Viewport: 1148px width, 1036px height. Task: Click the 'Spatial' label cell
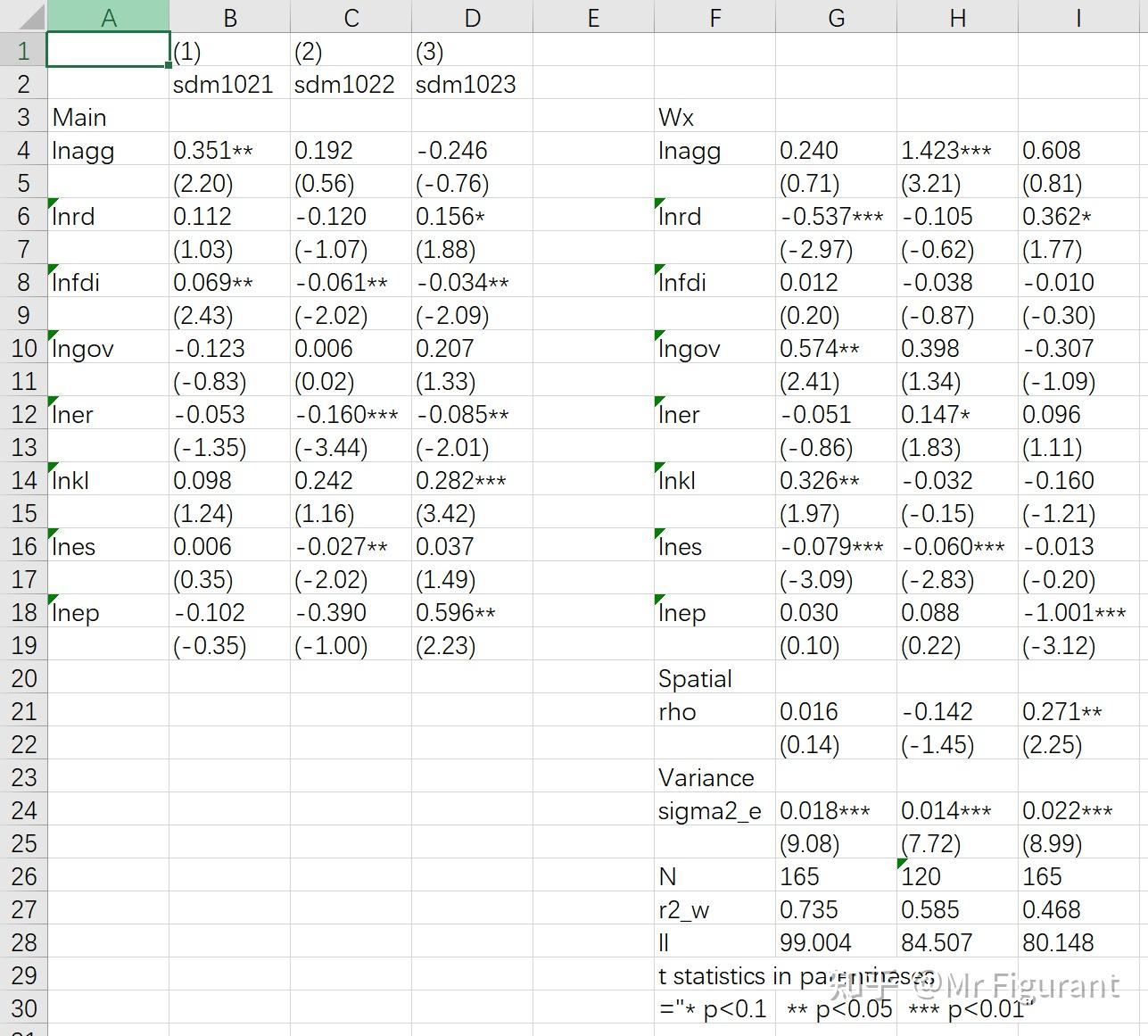(x=714, y=677)
